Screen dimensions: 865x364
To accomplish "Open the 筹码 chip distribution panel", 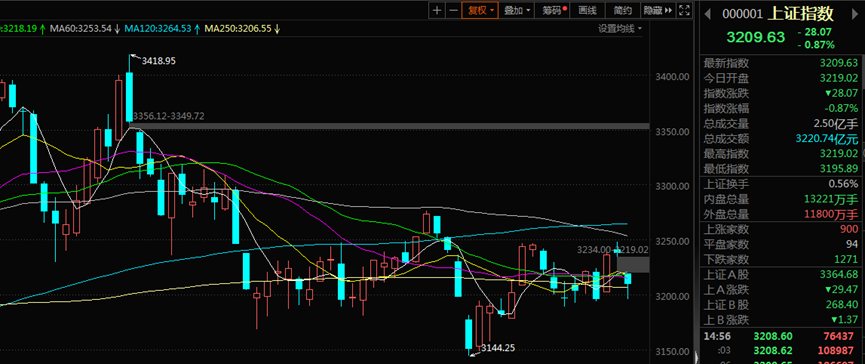I will pos(553,10).
